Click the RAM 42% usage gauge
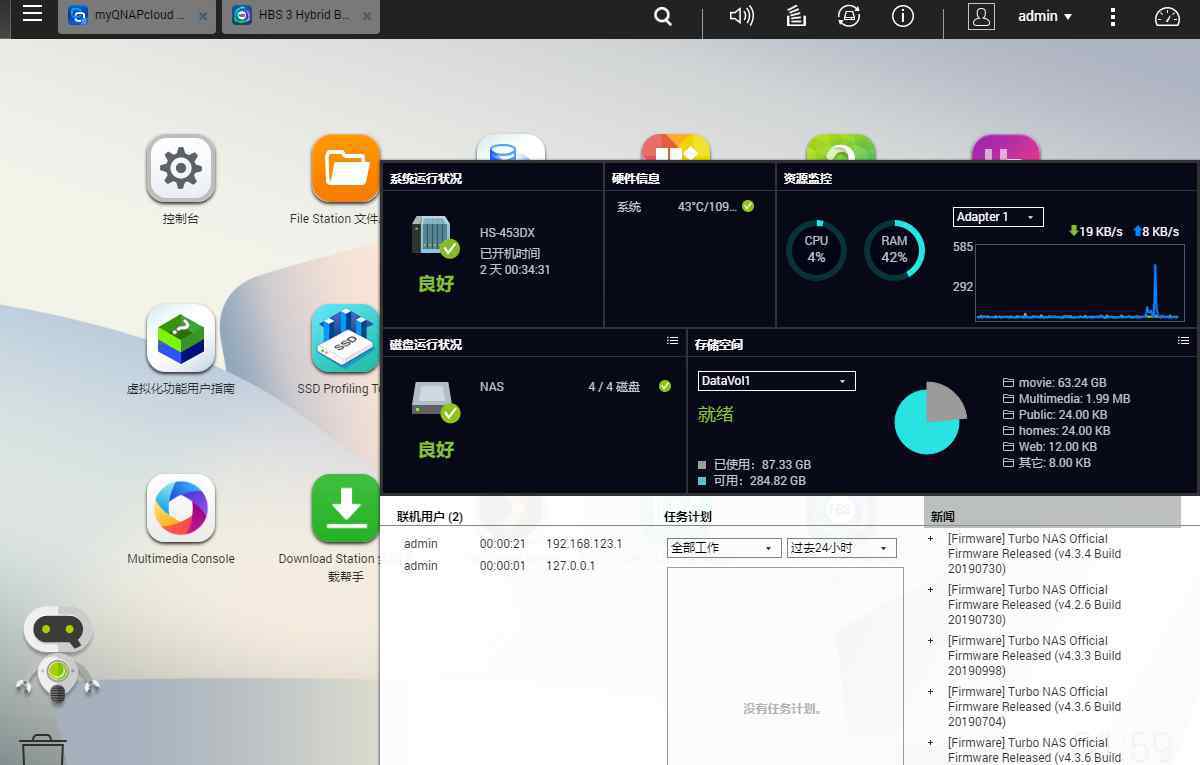 (x=894, y=250)
